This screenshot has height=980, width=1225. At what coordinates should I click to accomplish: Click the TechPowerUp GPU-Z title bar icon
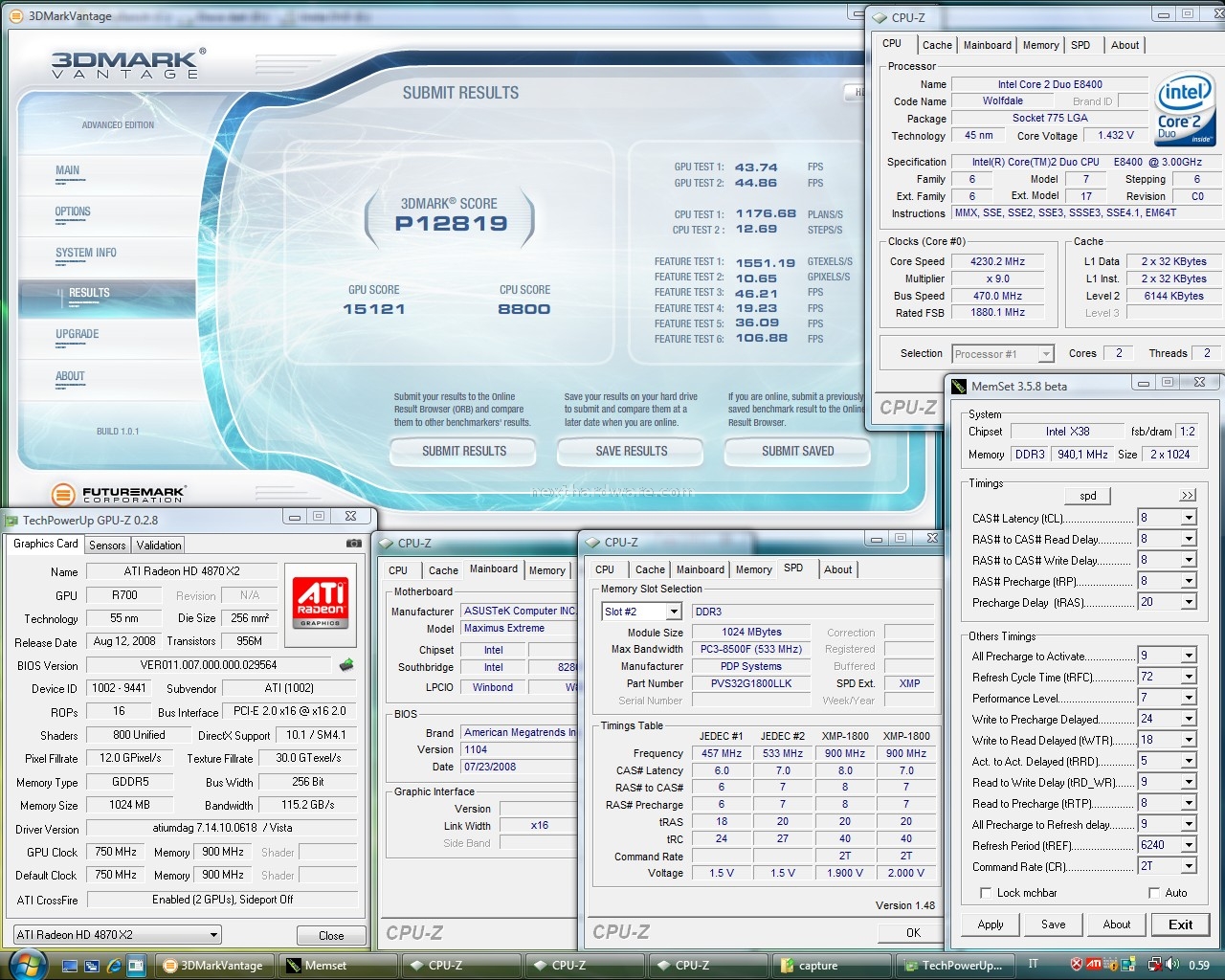11,521
